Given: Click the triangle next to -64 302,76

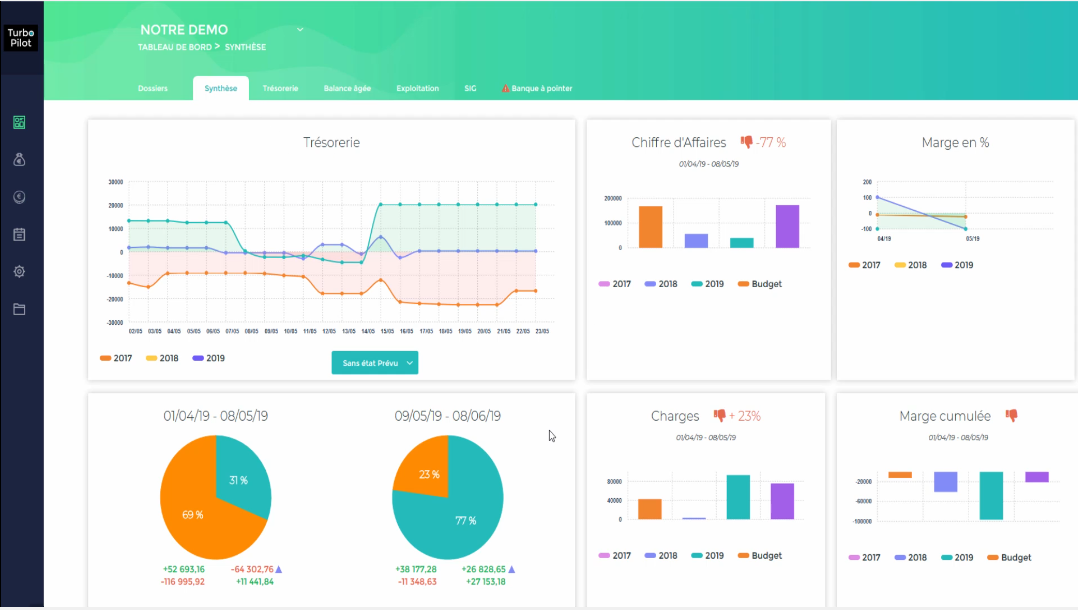Looking at the screenshot, I should click(x=278, y=569).
